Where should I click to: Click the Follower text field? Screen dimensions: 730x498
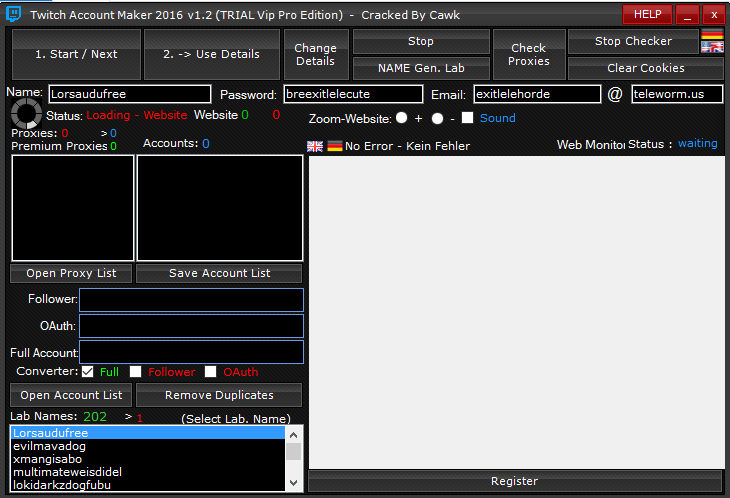coord(191,300)
